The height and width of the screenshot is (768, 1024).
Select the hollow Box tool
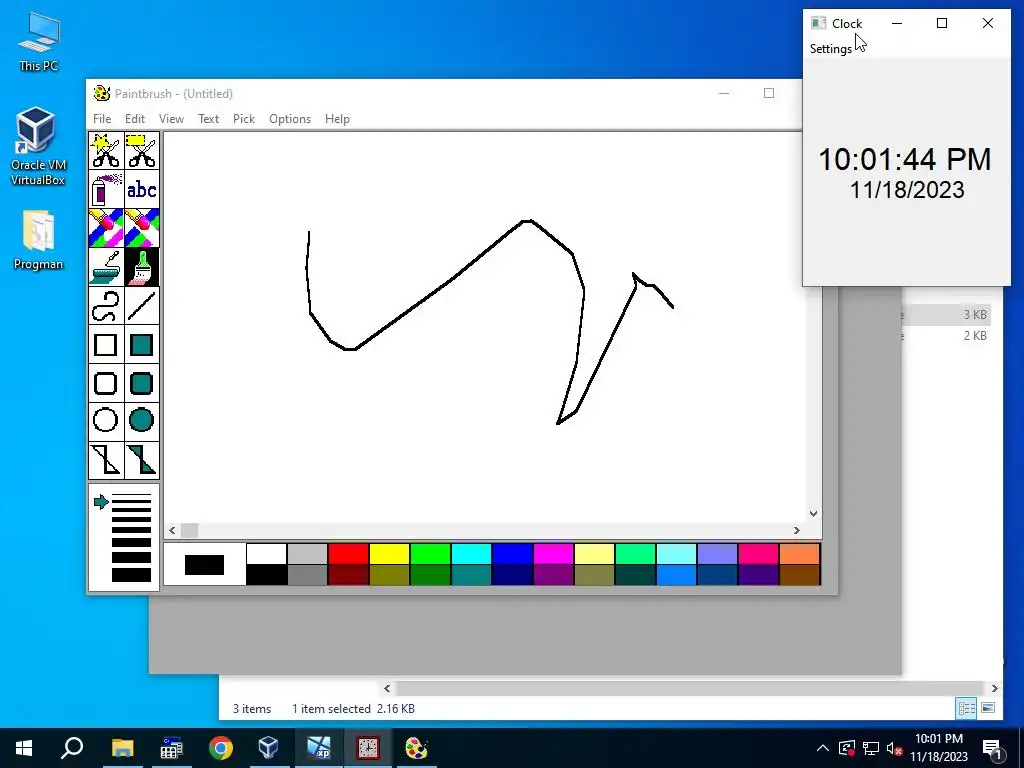click(x=106, y=345)
